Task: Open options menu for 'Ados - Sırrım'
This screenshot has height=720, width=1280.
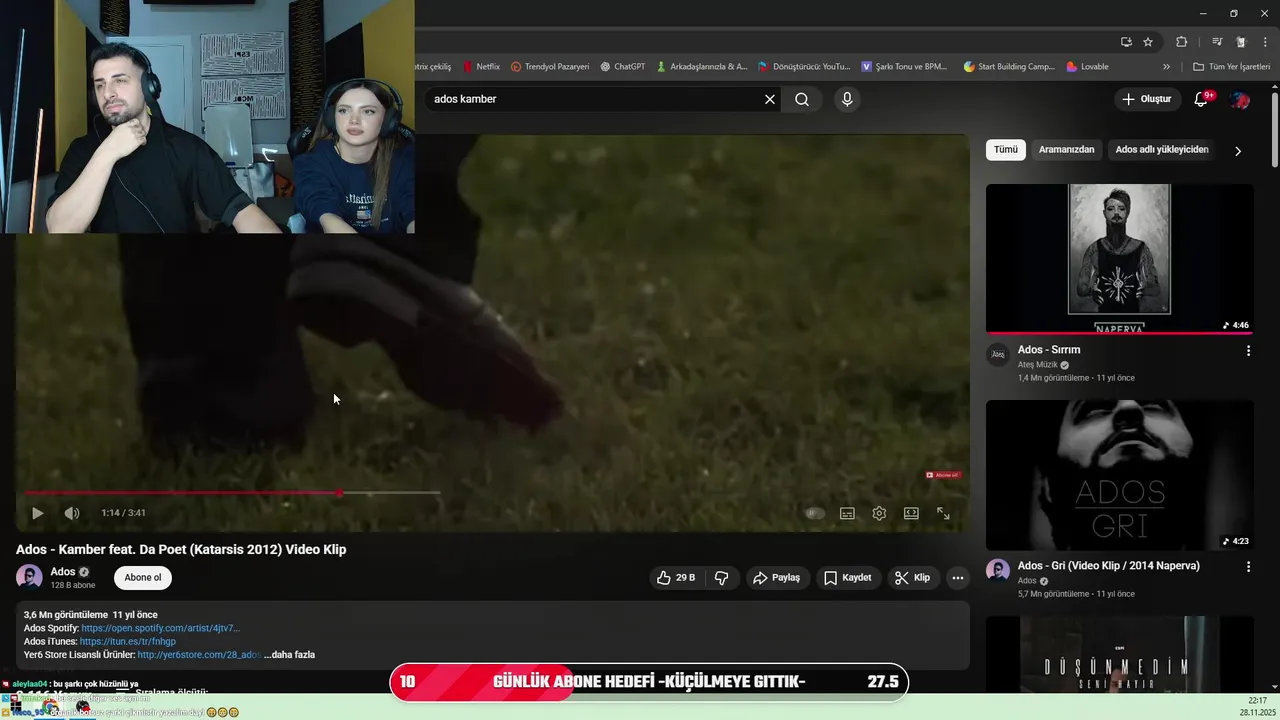Action: pyautogui.click(x=1248, y=351)
